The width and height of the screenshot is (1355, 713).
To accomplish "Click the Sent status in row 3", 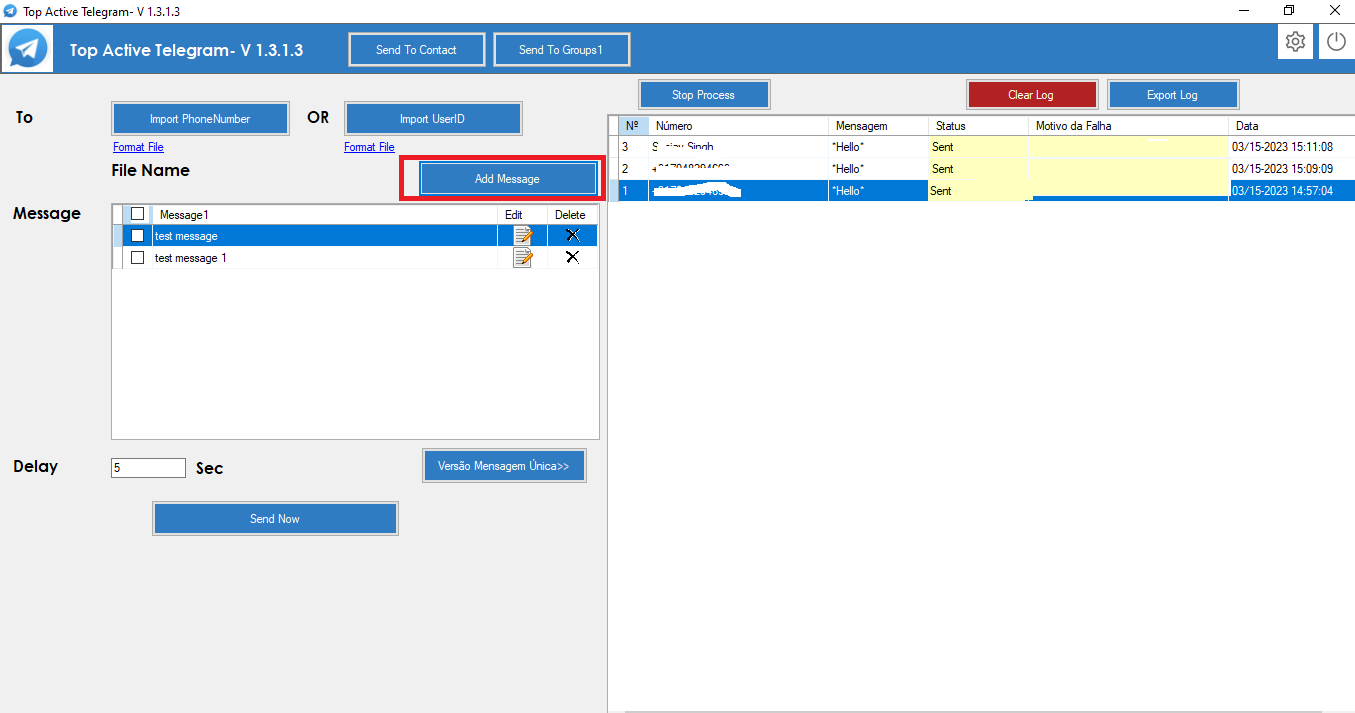I will click(942, 147).
